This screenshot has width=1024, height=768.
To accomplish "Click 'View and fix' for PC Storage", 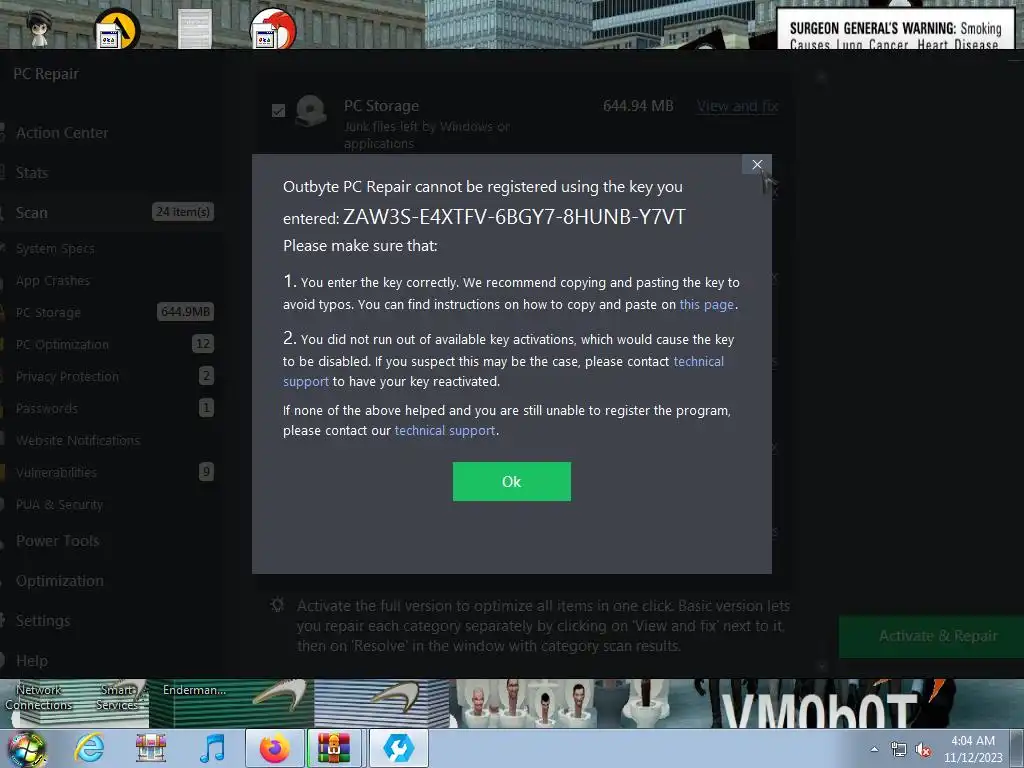I will (x=737, y=106).
